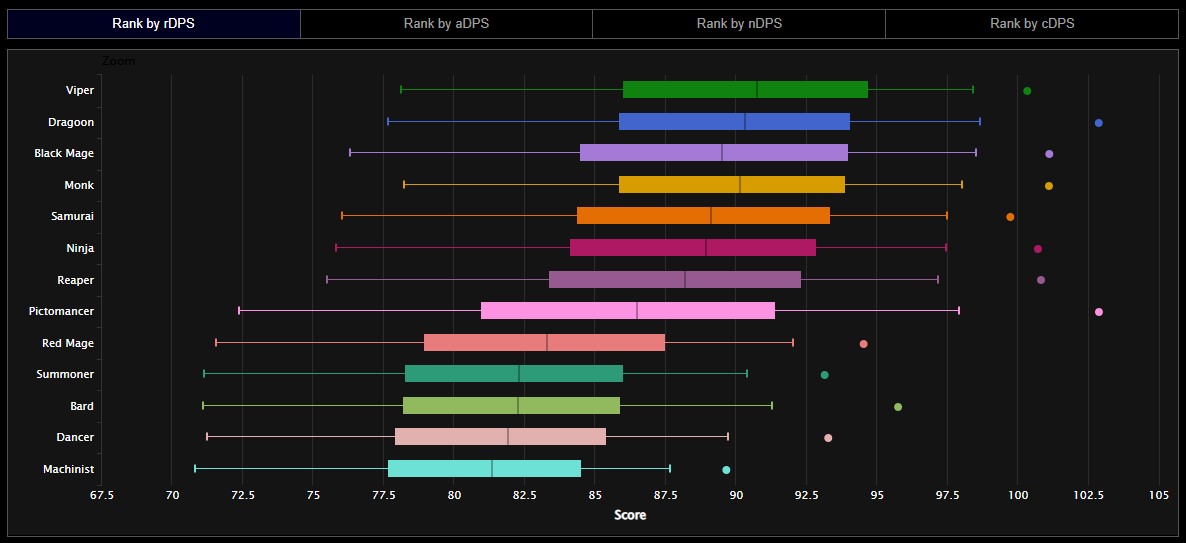1186x543 pixels.
Task: Click the blue Dragoon box plot bar
Action: point(734,121)
